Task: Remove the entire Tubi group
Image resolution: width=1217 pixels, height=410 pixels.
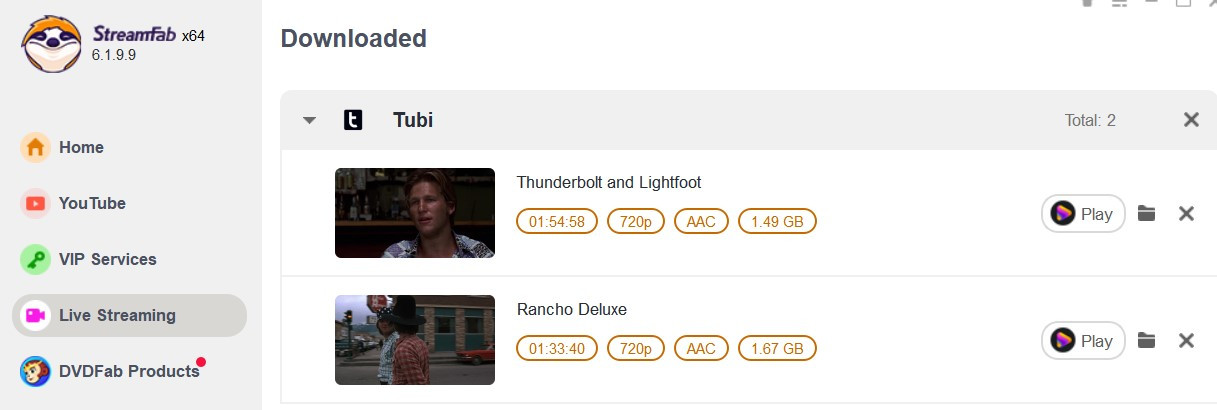Action: [1191, 120]
